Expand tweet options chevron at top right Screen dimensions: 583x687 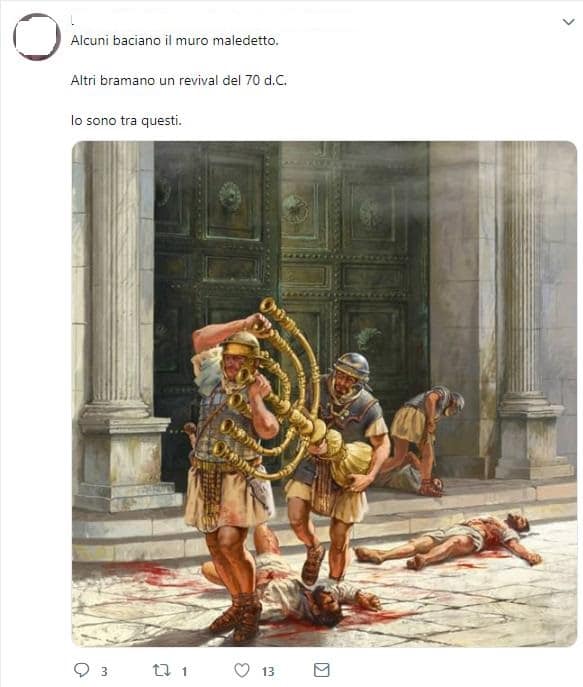pyautogui.click(x=568, y=21)
